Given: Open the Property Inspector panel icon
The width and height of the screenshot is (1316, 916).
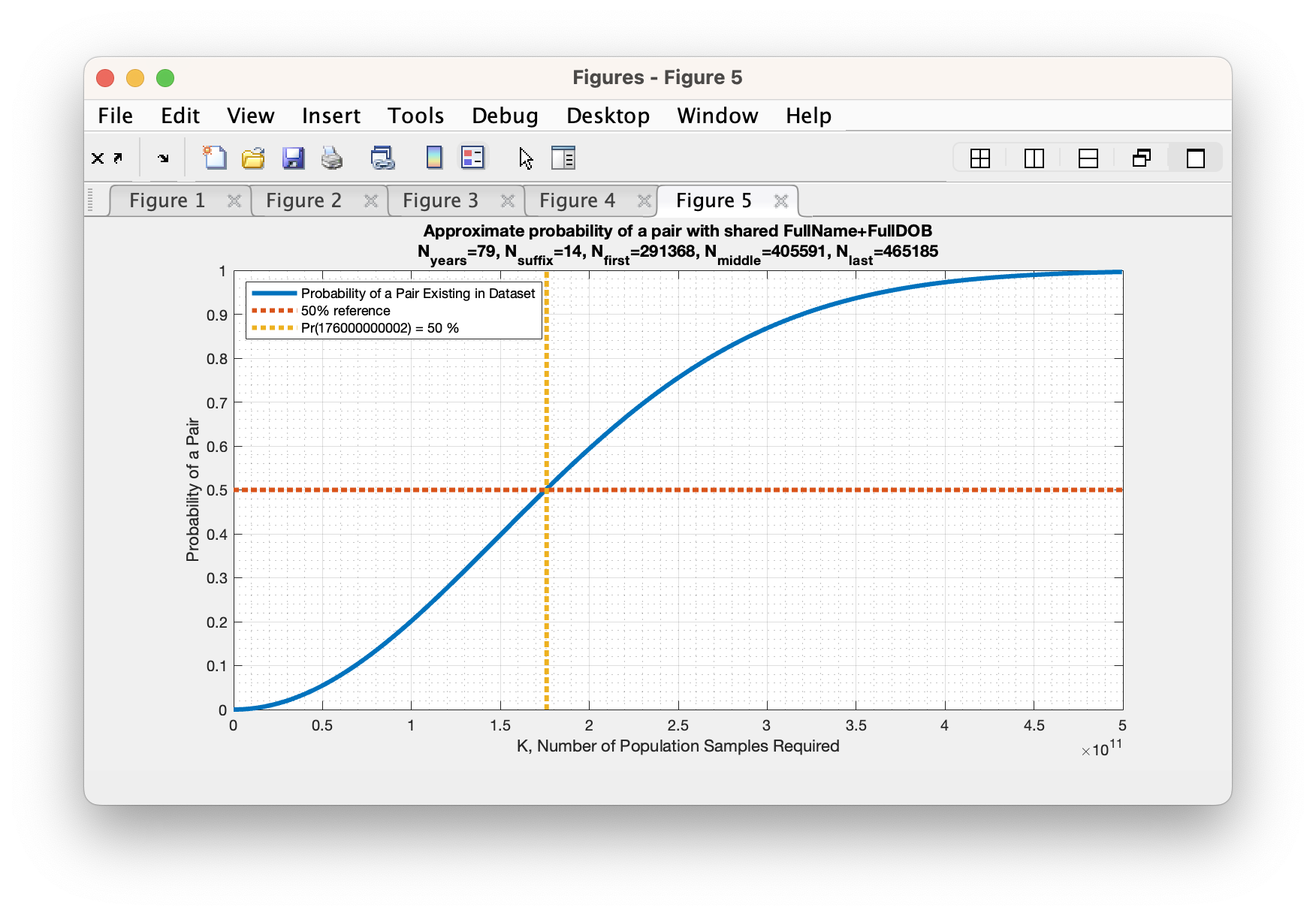Looking at the screenshot, I should pos(563,158).
